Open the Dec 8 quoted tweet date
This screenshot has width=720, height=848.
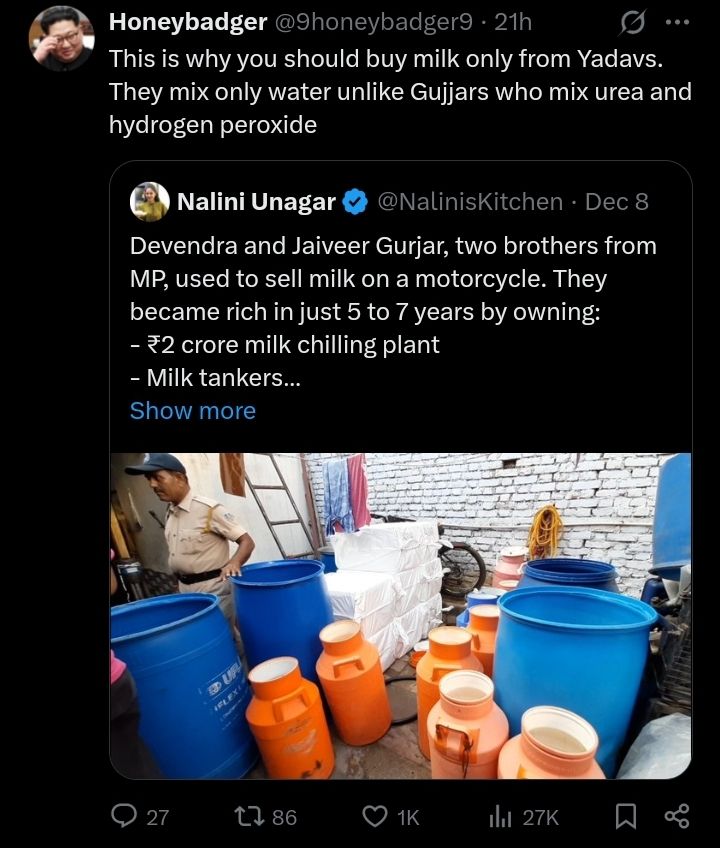pyautogui.click(x=617, y=202)
